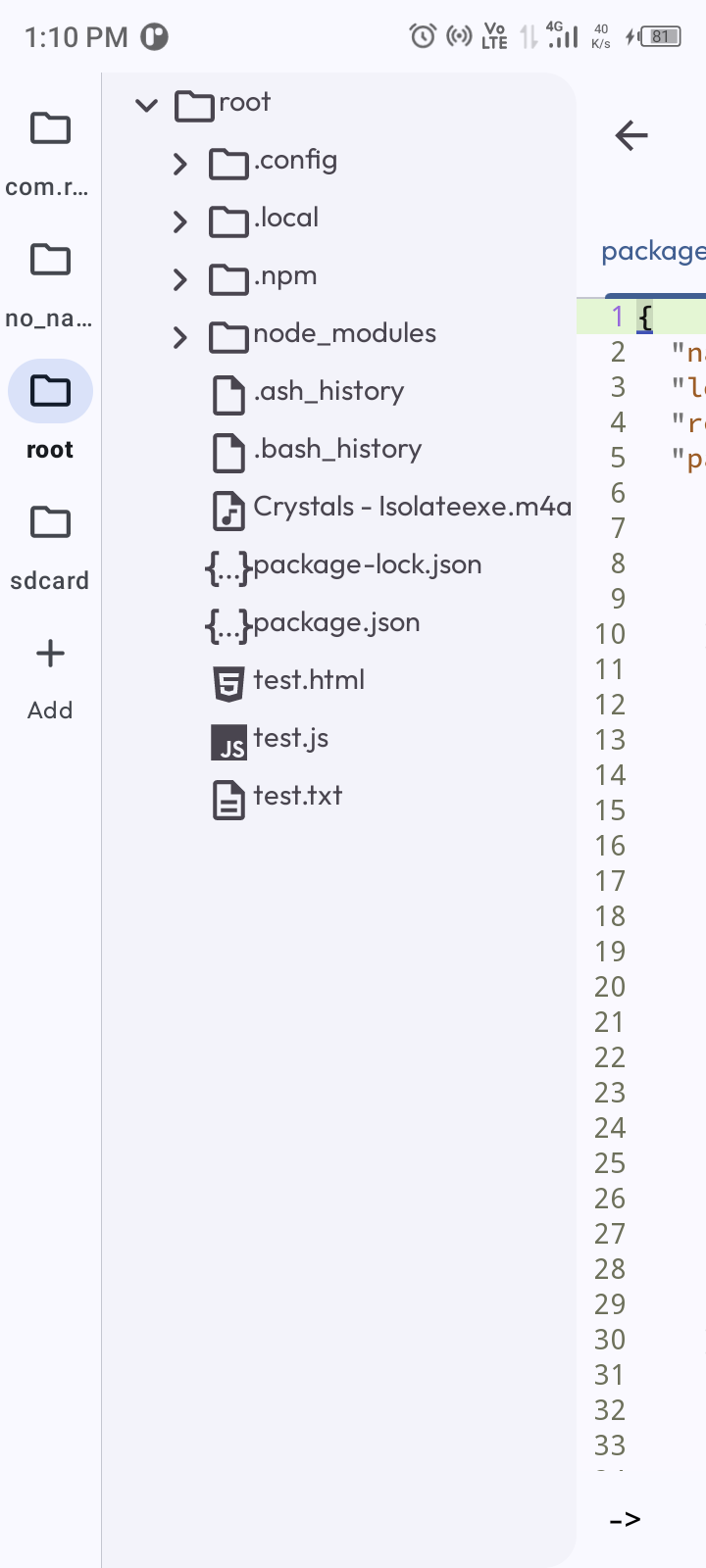Tap the back arrow icon

tap(631, 135)
